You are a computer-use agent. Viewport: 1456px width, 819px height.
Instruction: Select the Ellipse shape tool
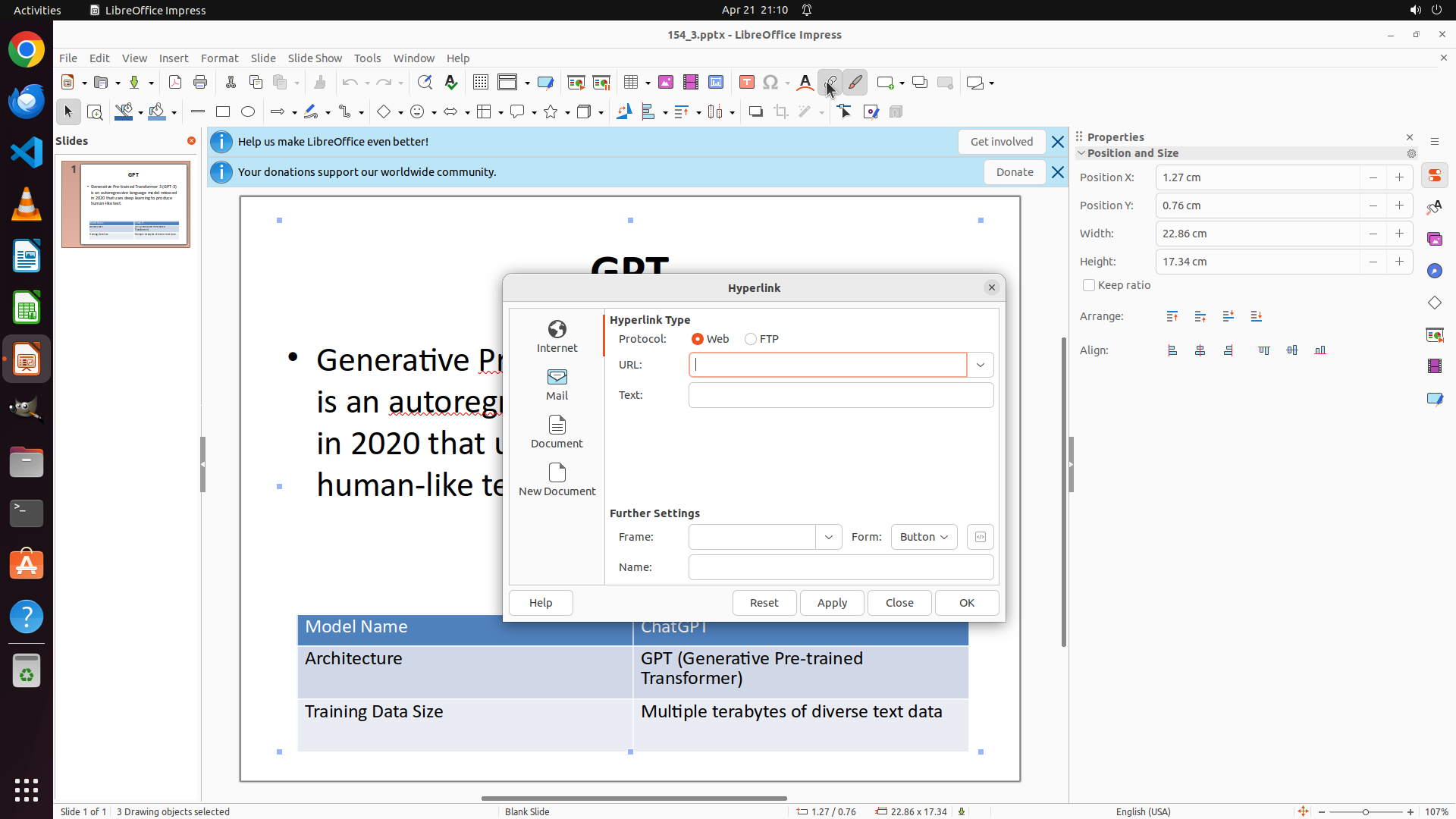(248, 112)
